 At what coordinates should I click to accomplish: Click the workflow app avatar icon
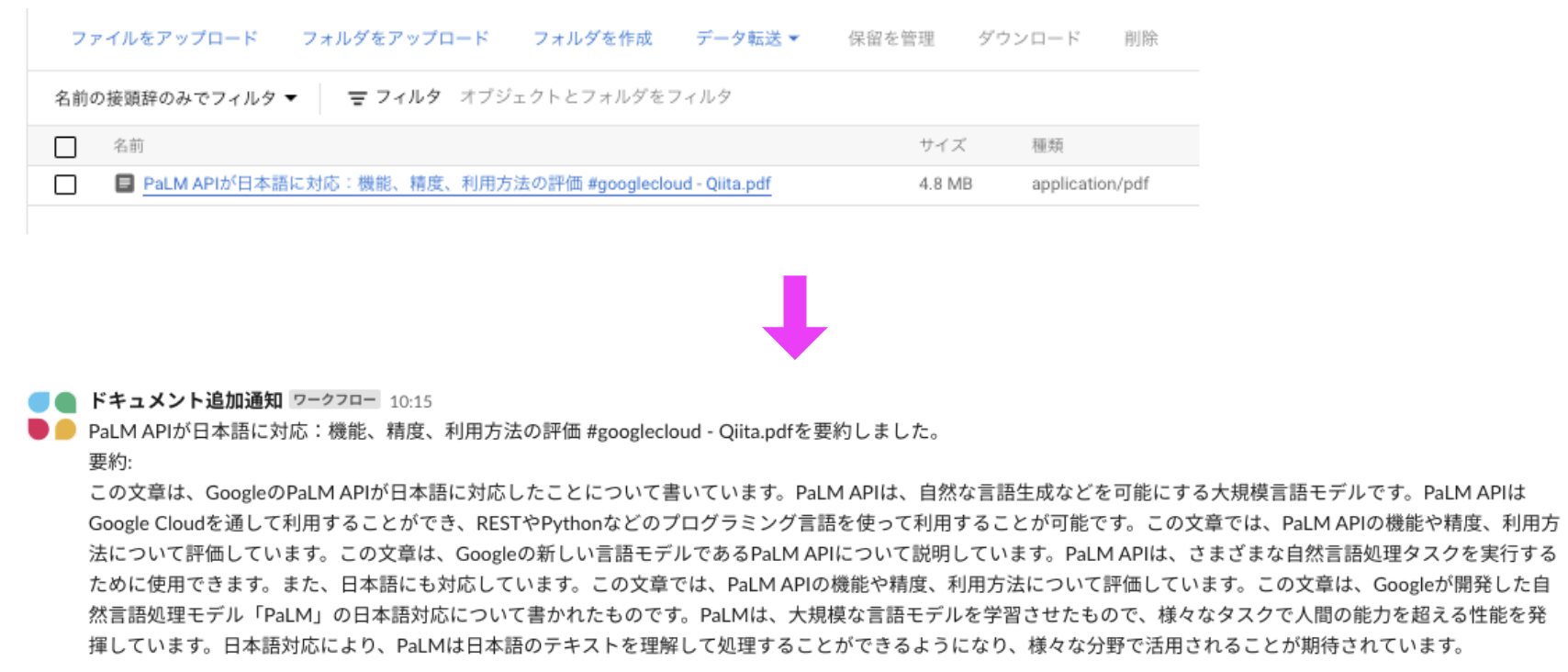(x=52, y=416)
